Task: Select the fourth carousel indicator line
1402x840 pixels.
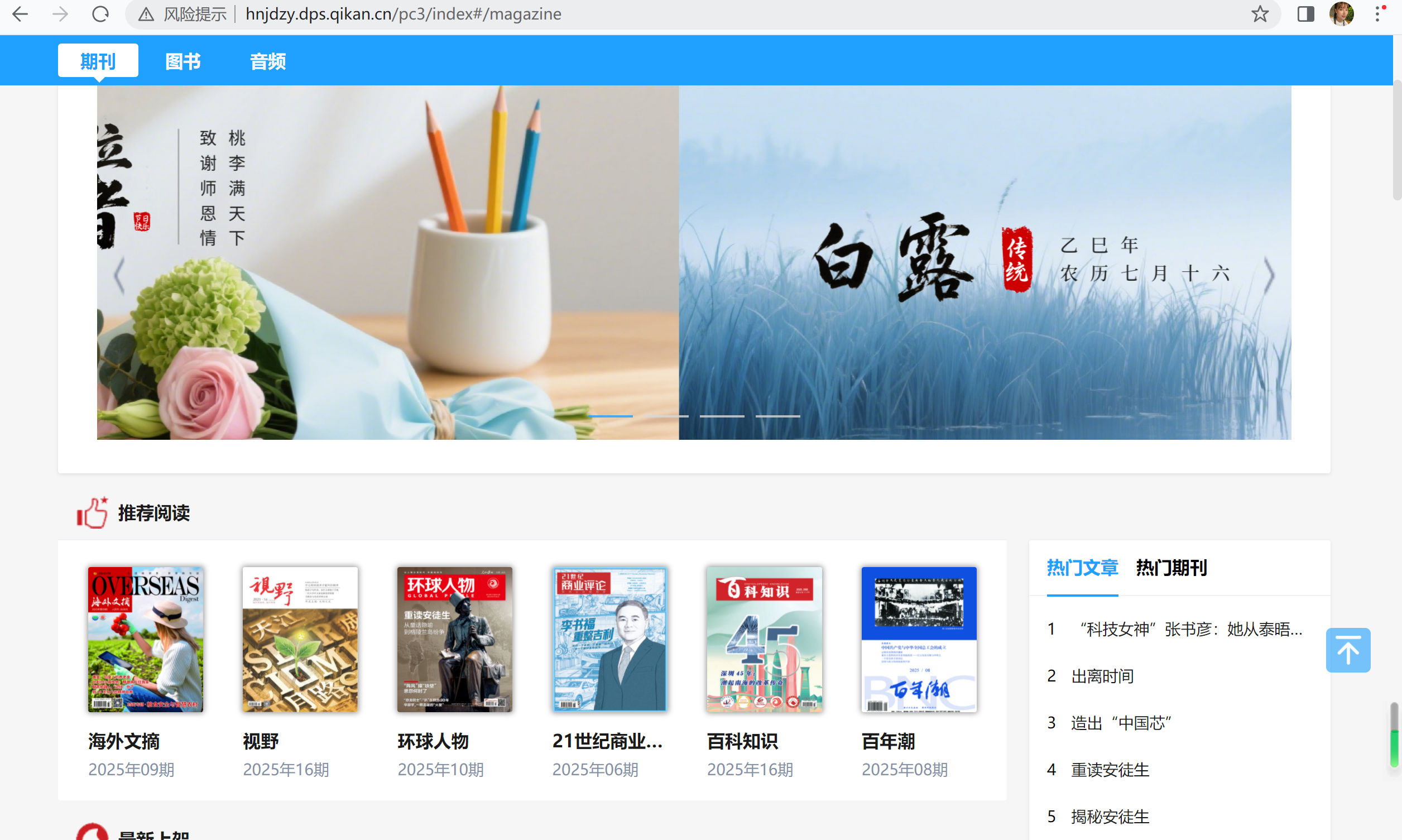Action: coord(777,416)
